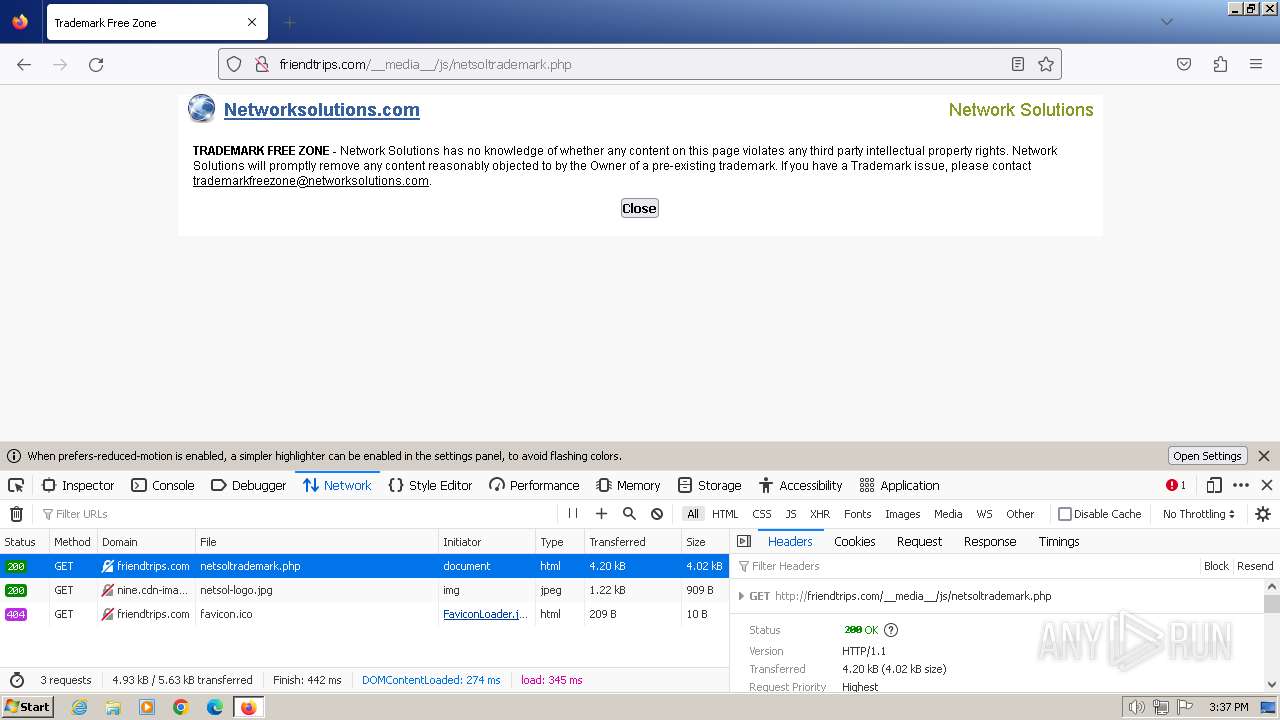1280x720 pixels.
Task: Switch to the Console panel
Action: tap(163, 485)
